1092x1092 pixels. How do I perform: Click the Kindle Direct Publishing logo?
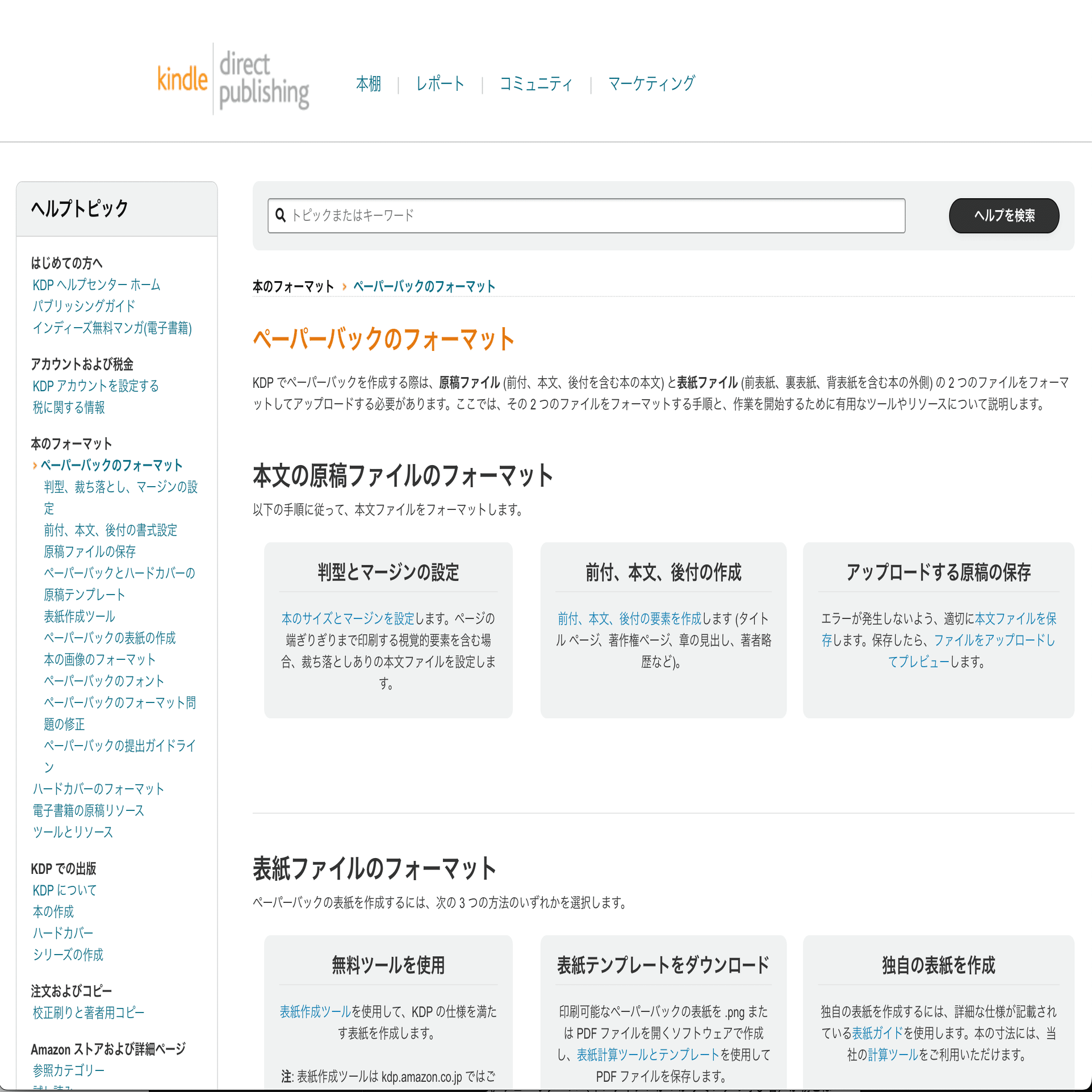pyautogui.click(x=233, y=80)
